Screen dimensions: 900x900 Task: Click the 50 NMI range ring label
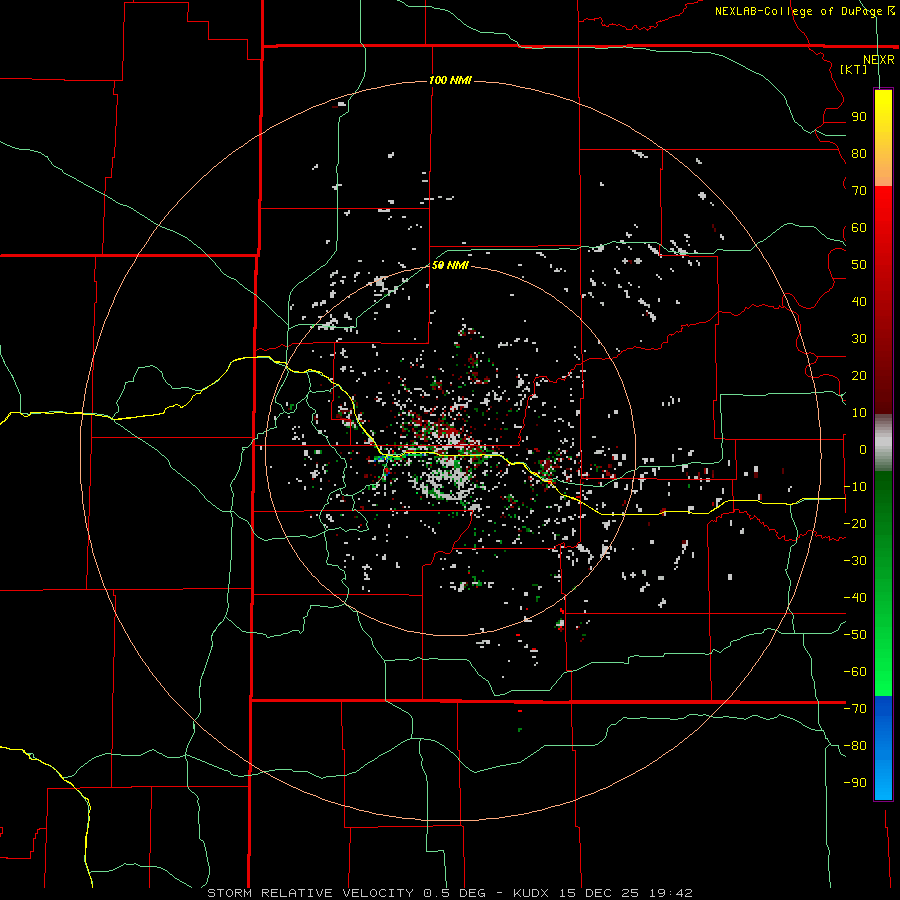click(450, 265)
